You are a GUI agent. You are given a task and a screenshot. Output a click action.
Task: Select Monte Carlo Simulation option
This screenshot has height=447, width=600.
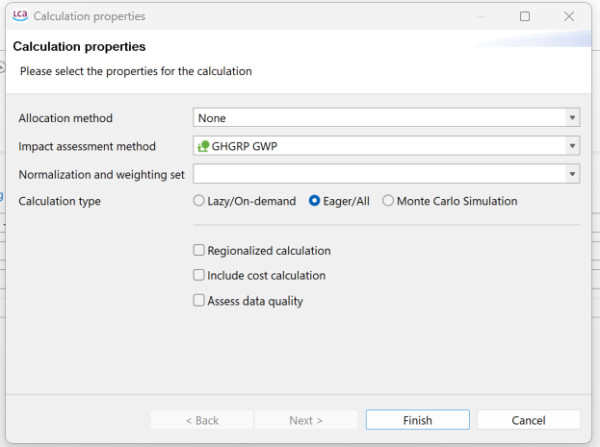(388, 201)
